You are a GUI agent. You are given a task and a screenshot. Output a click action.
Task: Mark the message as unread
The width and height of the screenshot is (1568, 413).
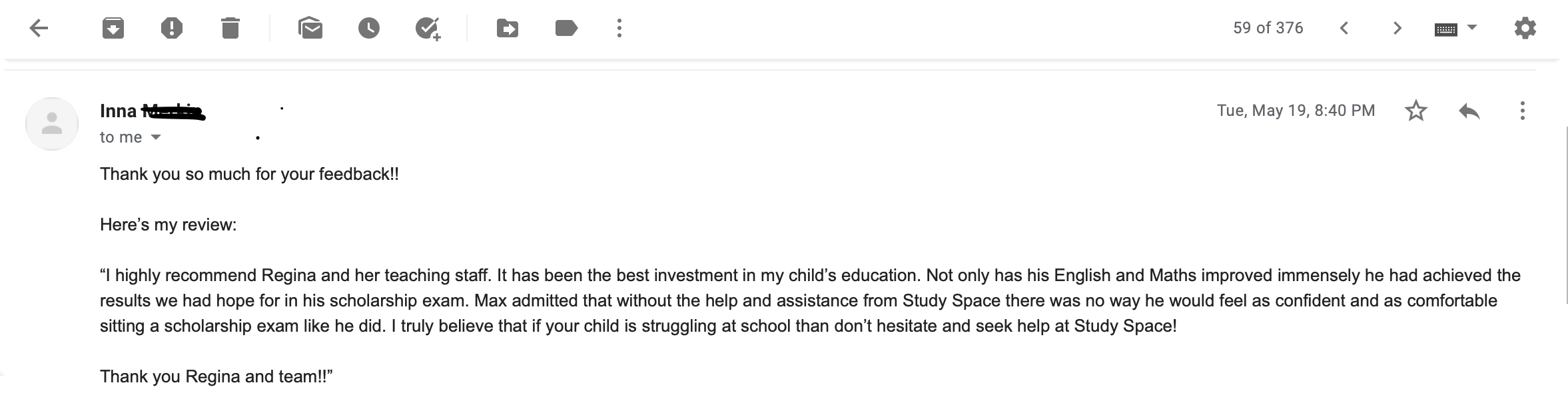311,28
